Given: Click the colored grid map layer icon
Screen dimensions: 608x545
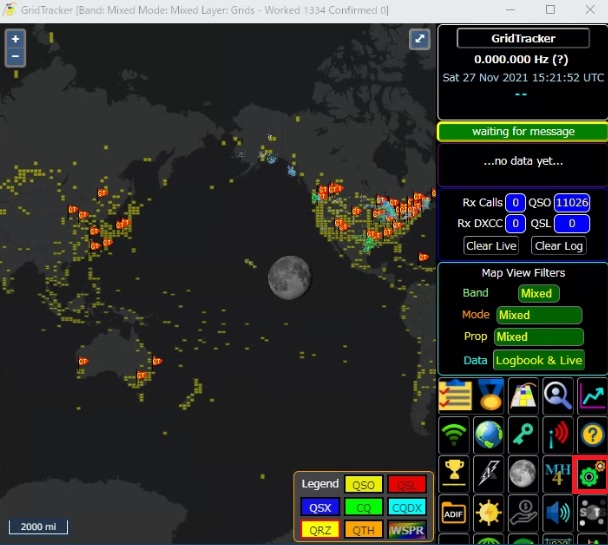Looking at the screenshot, I should pyautogui.click(x=523, y=395).
